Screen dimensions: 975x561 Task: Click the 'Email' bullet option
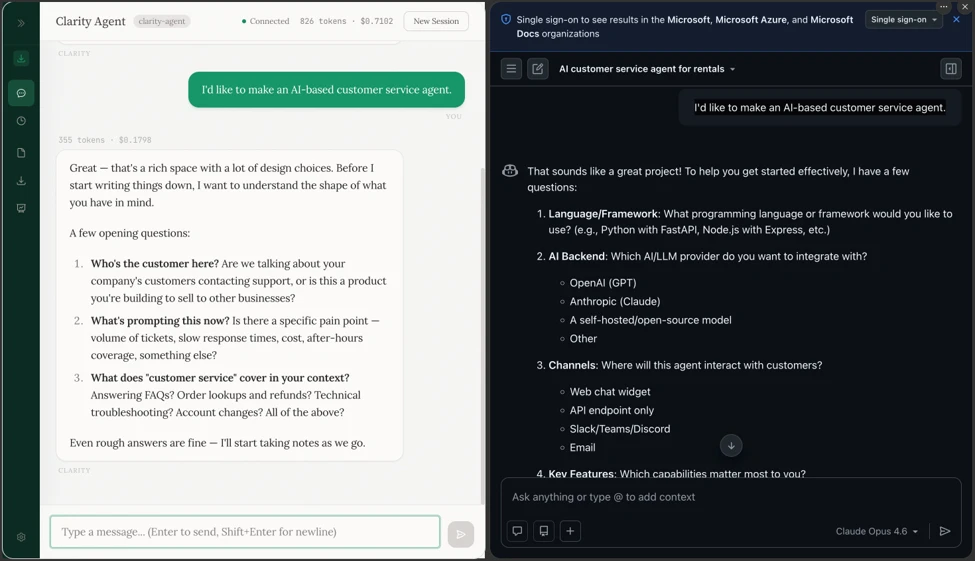pos(583,448)
